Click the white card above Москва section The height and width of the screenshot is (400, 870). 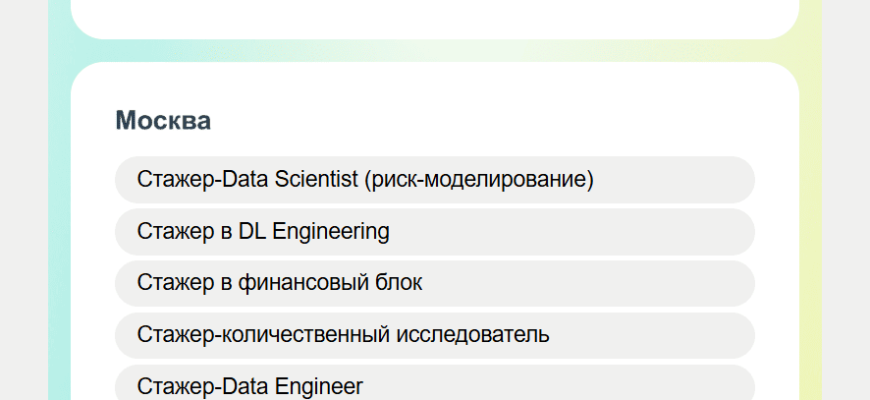[434, 17]
